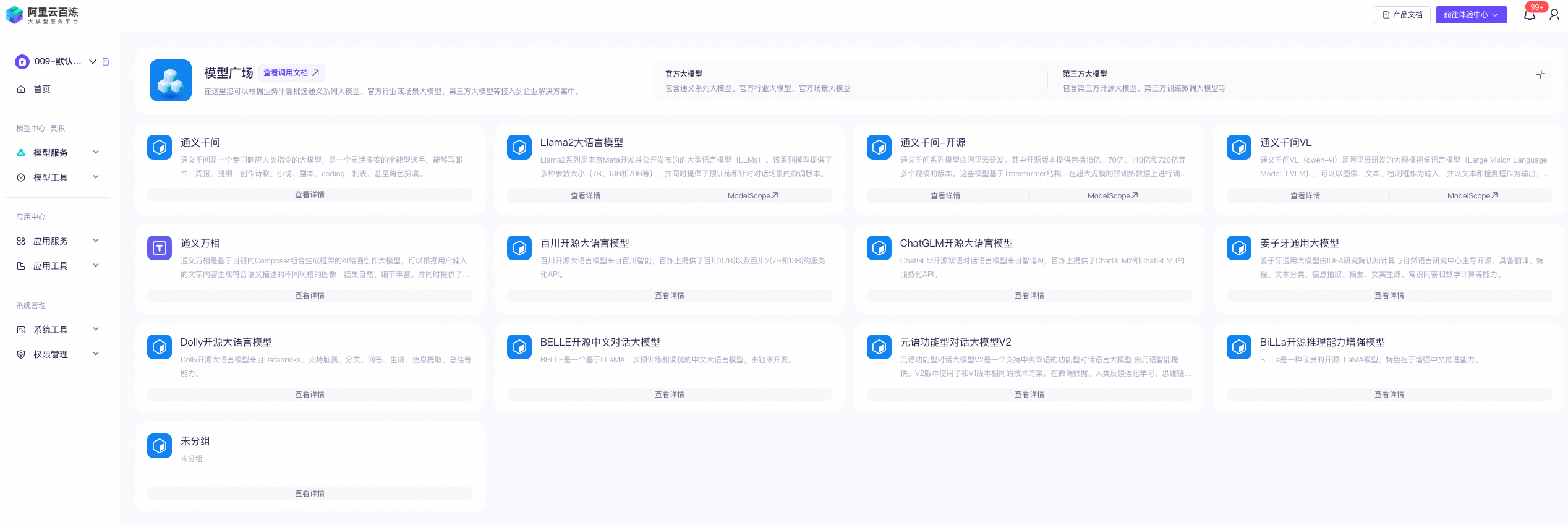This screenshot has height=525, width=1568.
Task: Open the user profile icon
Action: point(1554,15)
